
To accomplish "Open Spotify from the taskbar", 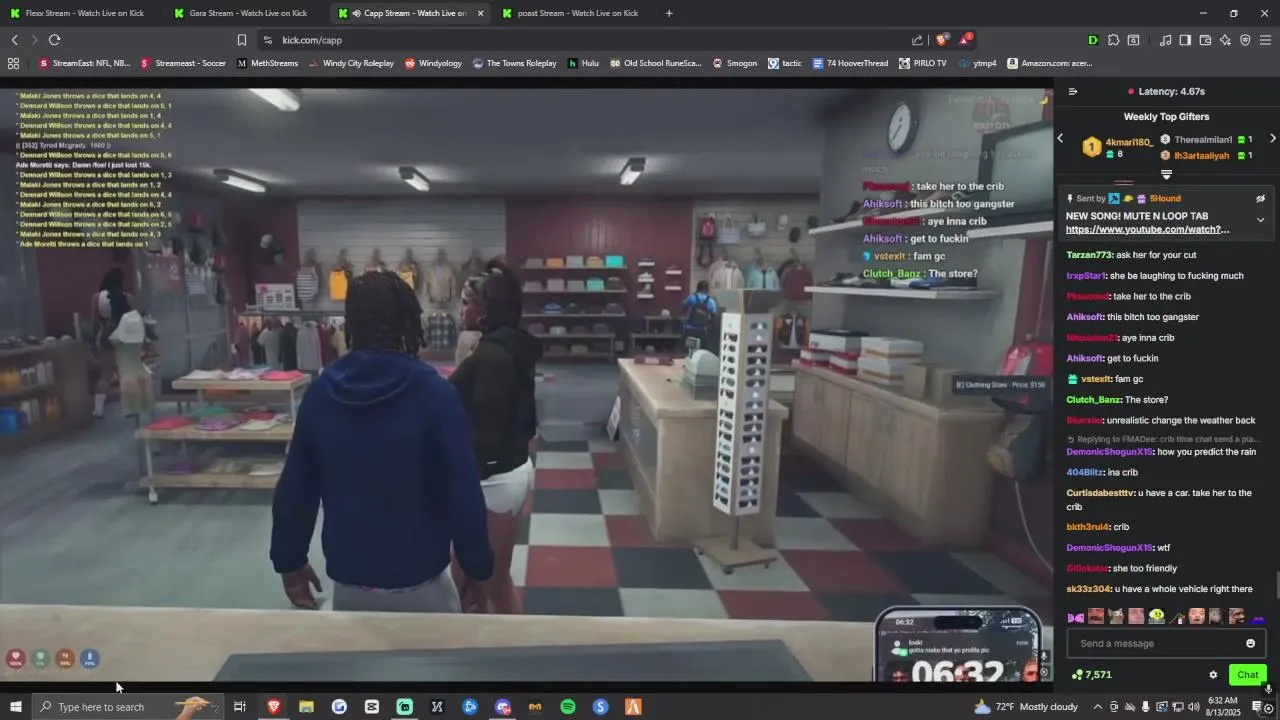I will 568,707.
